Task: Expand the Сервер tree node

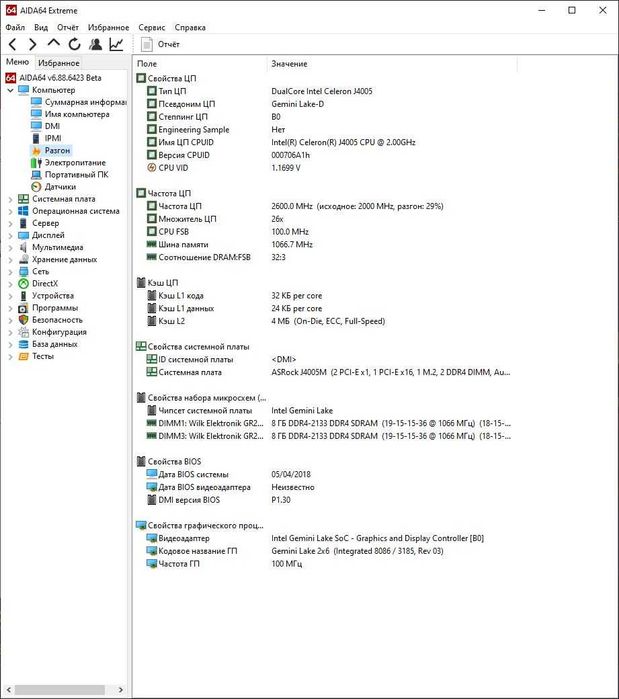Action: pyautogui.click(x=10, y=223)
